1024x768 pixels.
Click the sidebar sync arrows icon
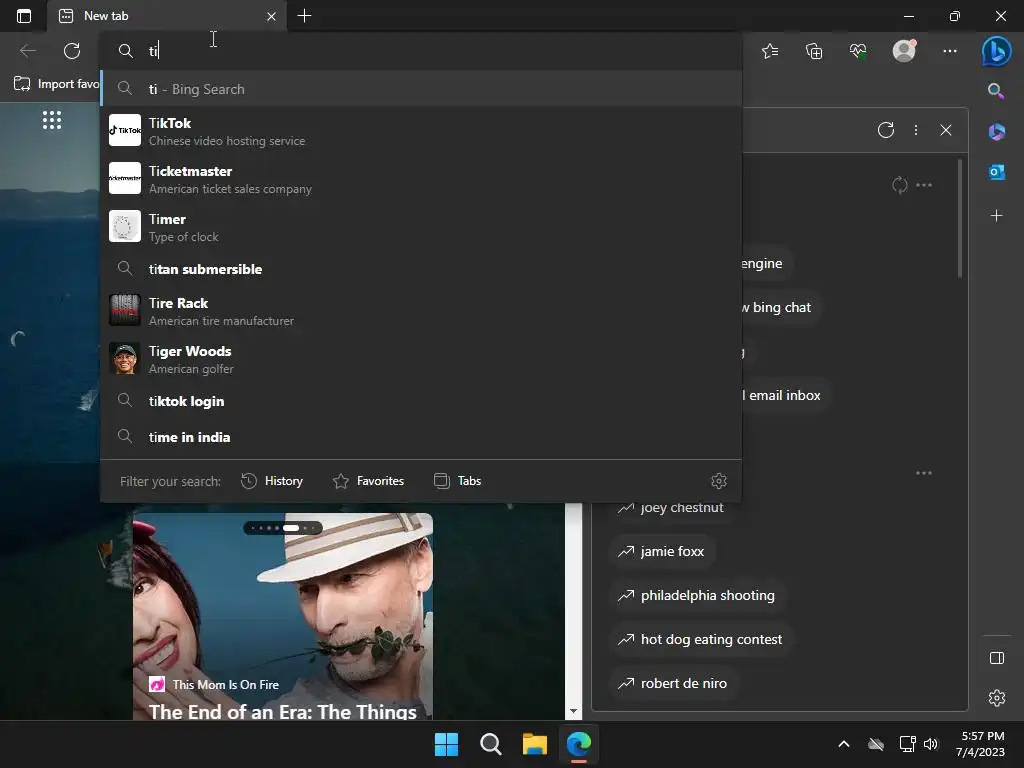click(x=899, y=185)
